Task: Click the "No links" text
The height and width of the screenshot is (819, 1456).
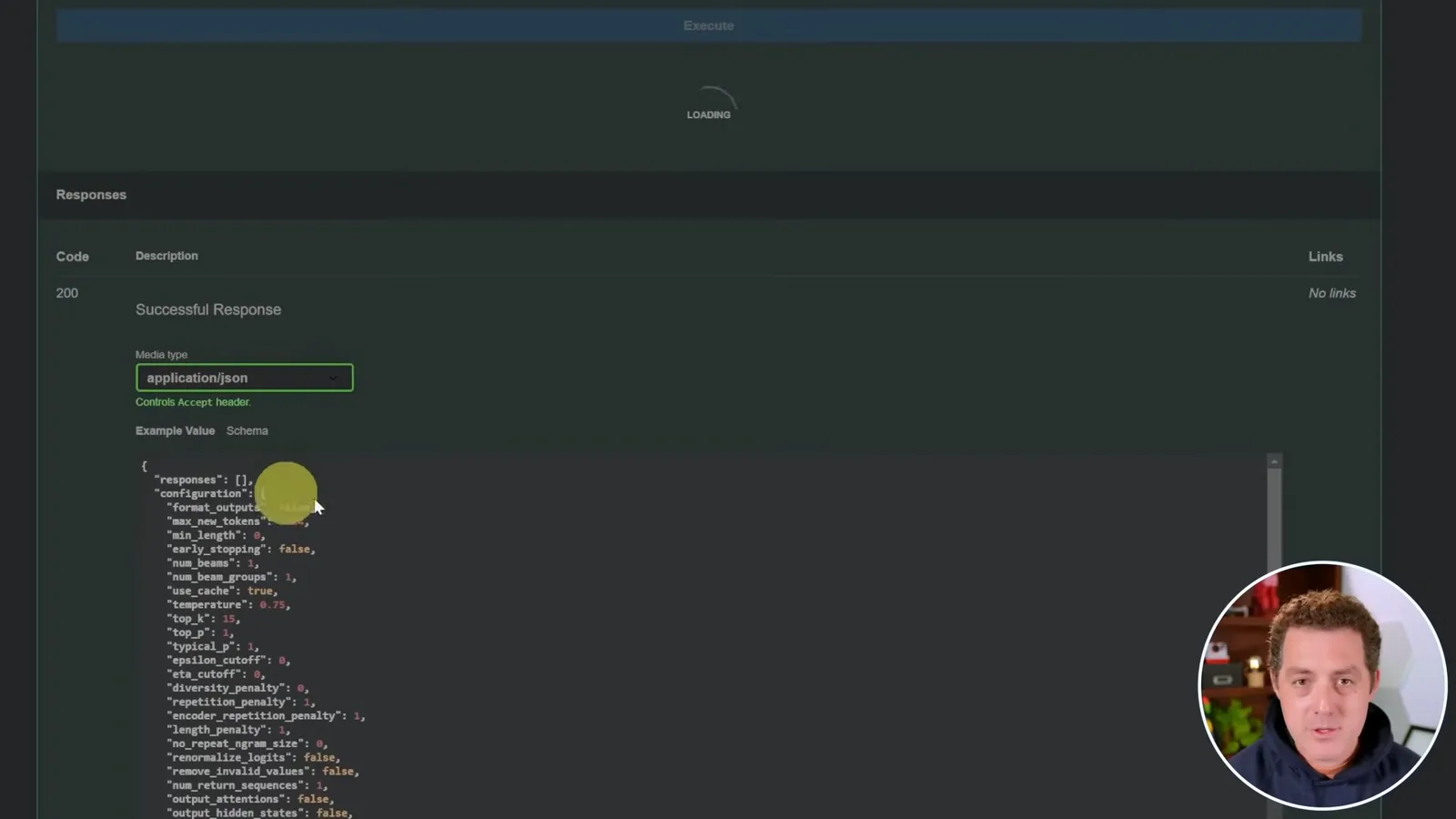Action: coord(1332,293)
